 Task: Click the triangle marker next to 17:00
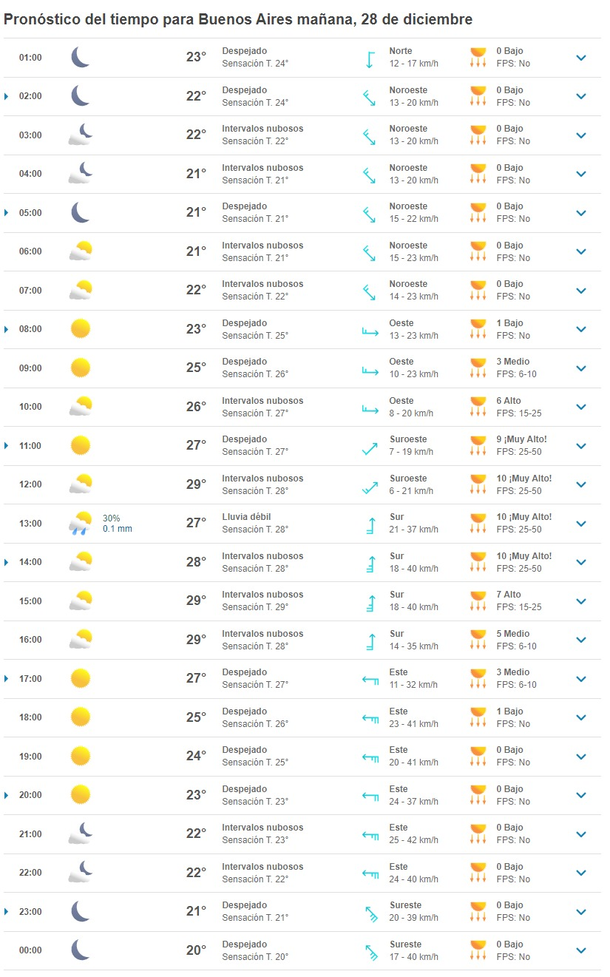(7, 679)
